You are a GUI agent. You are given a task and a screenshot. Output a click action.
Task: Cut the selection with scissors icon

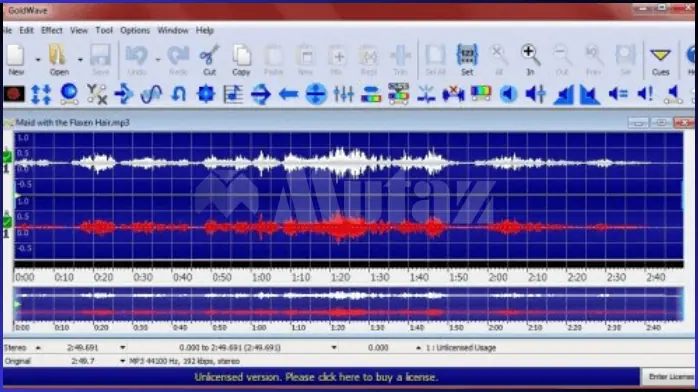tap(209, 60)
